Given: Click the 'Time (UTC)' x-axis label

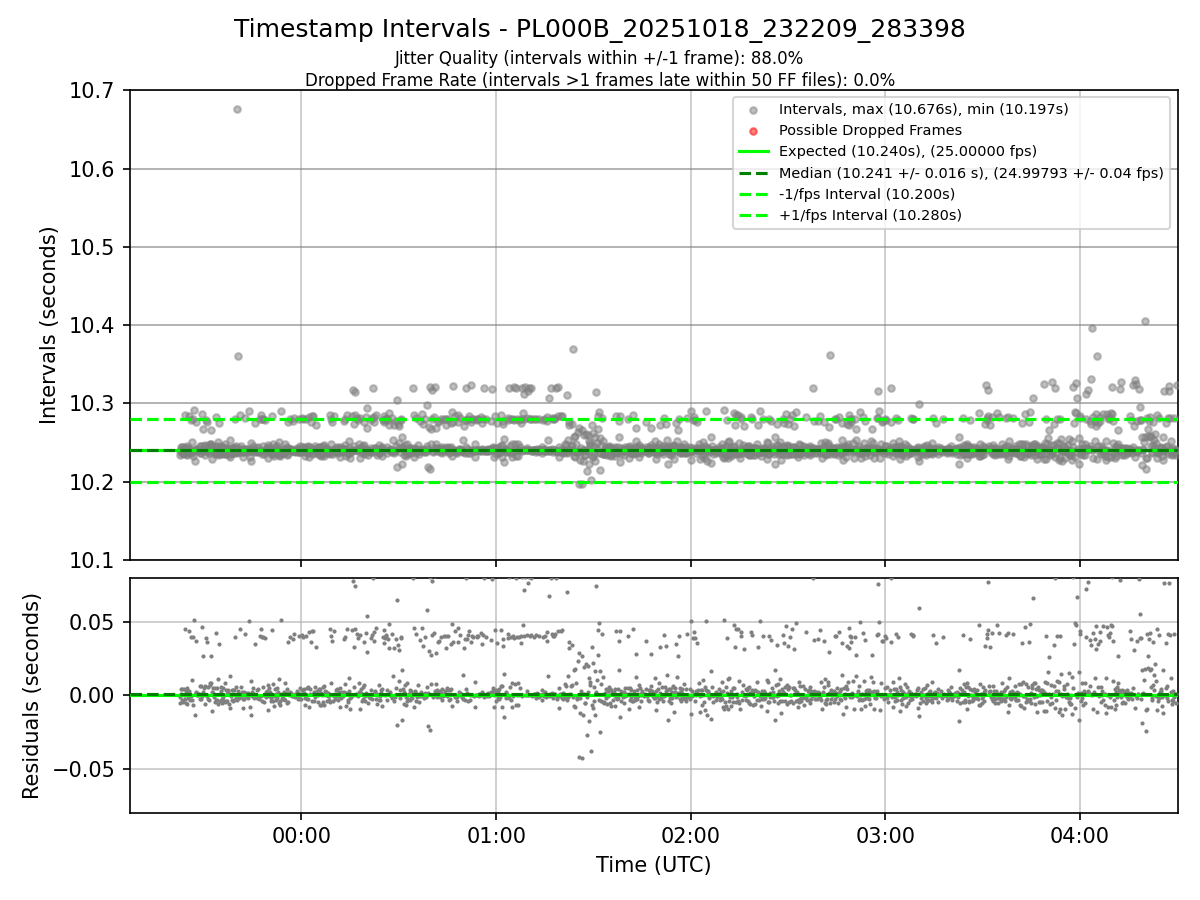Looking at the screenshot, I should [x=653, y=865].
